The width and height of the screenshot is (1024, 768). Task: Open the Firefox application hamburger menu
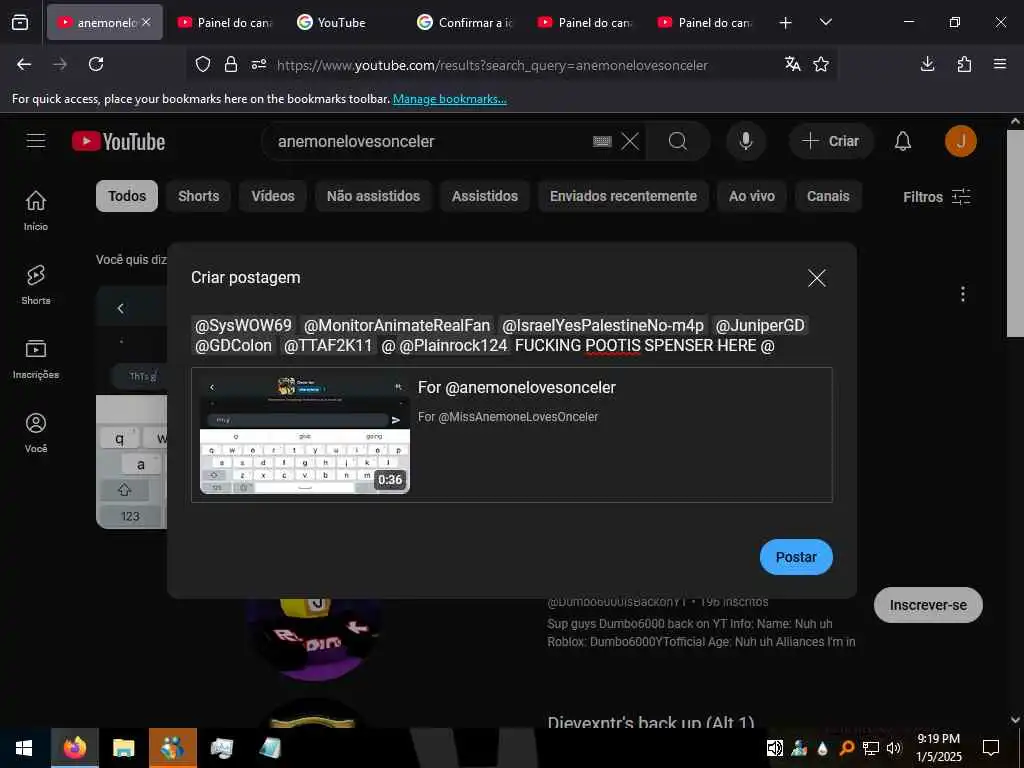point(1000,64)
